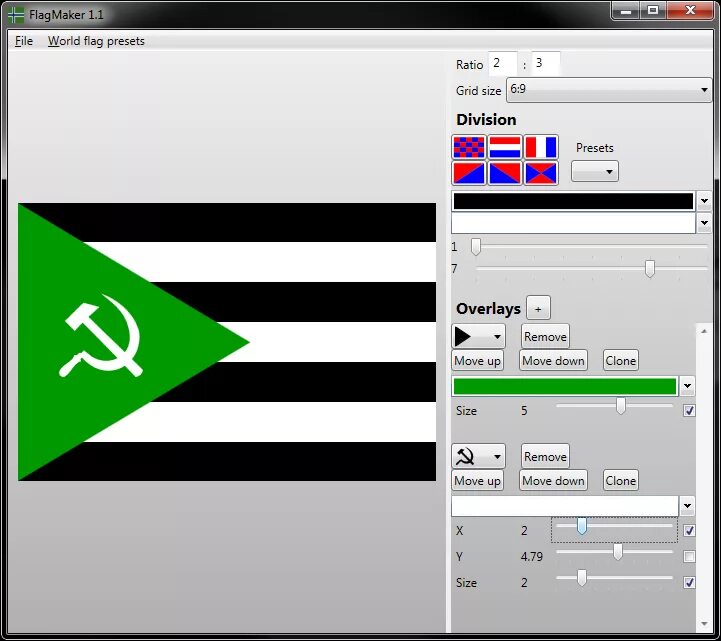Open the white division color dropdown arrow
This screenshot has width=721, height=641.
[704, 223]
